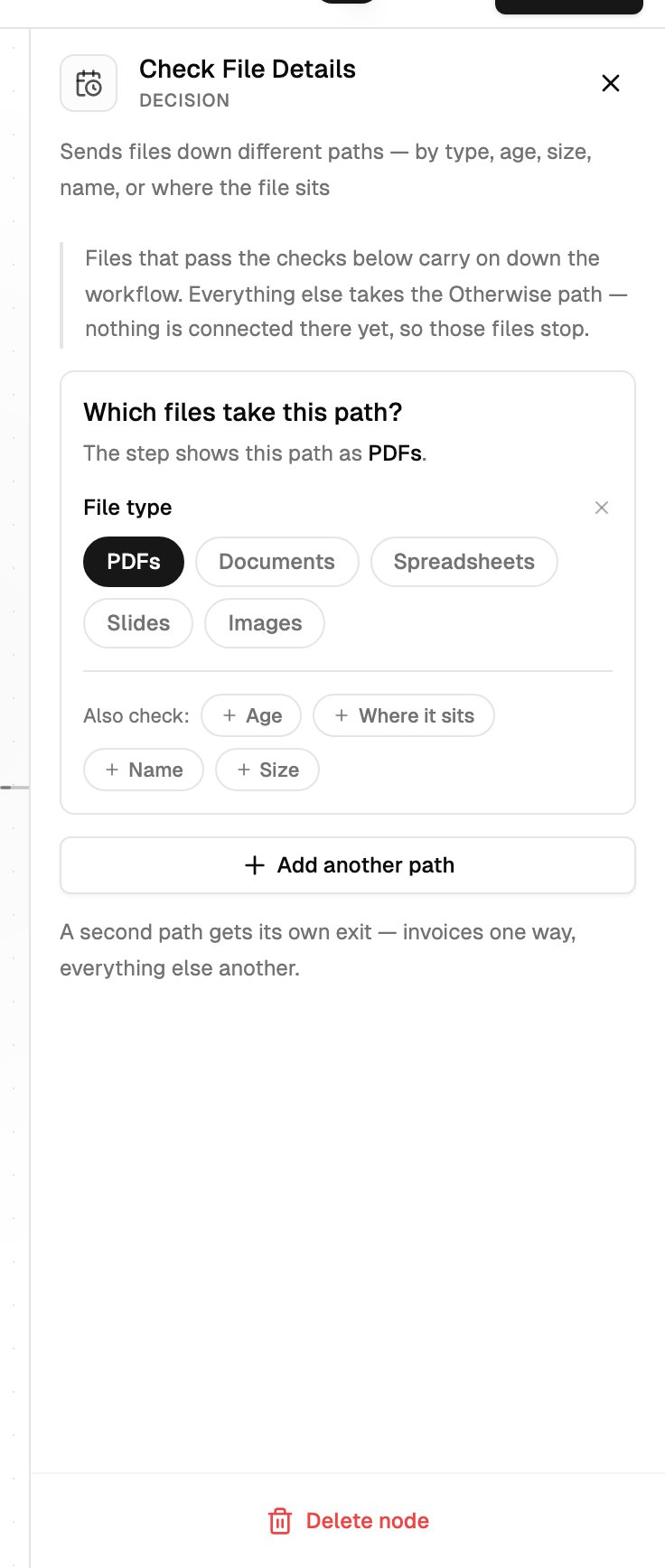
Task: Add a Name check
Action: [x=144, y=770]
